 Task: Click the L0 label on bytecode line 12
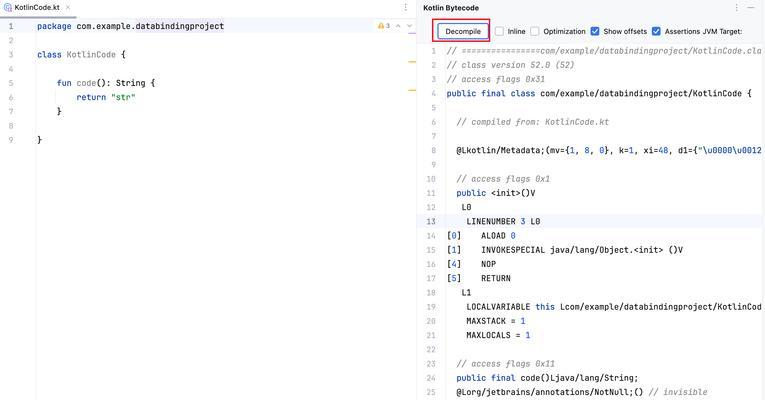(x=466, y=207)
